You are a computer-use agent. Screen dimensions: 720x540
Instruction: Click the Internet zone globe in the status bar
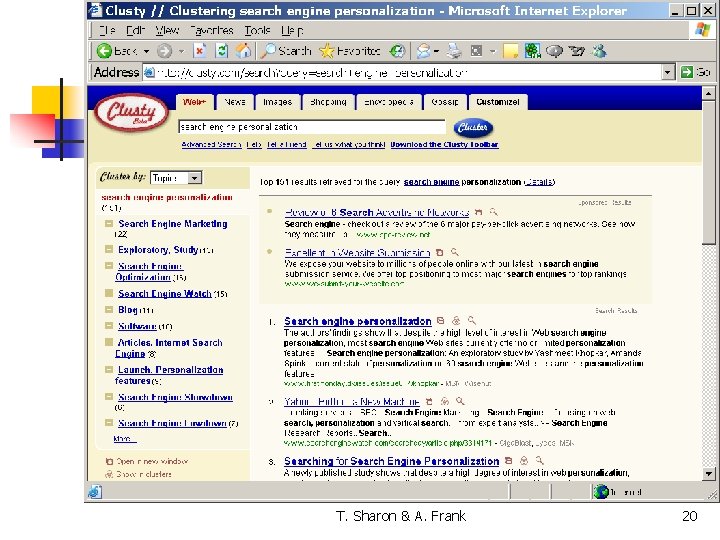tap(600, 492)
